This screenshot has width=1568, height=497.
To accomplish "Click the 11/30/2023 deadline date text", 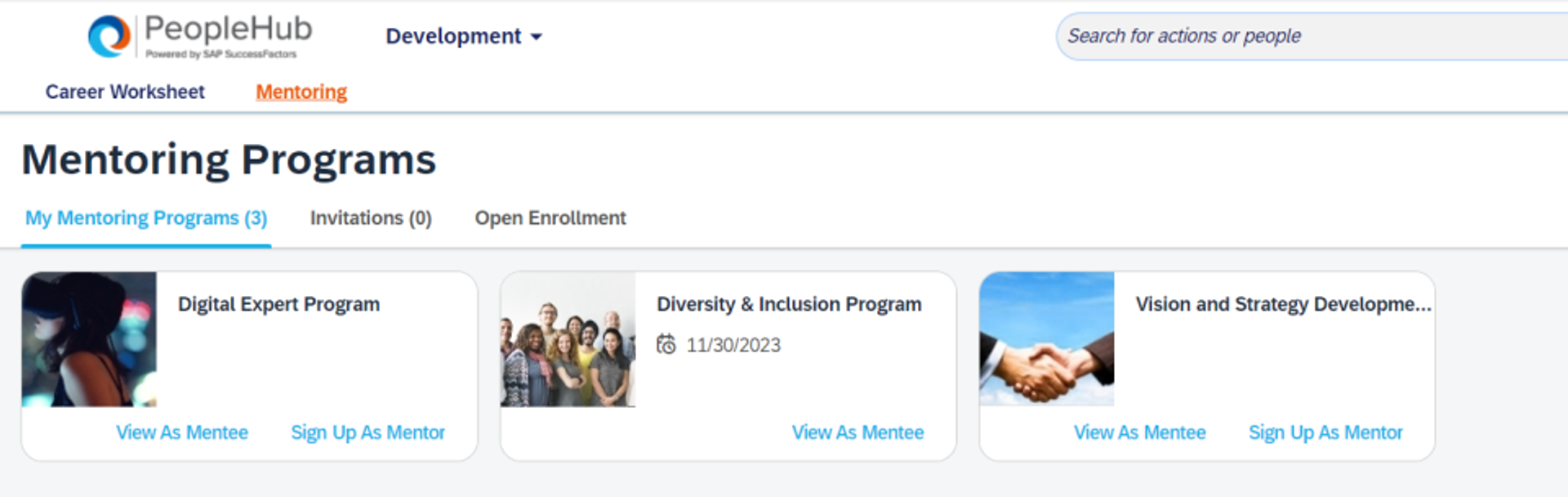I will tap(733, 345).
